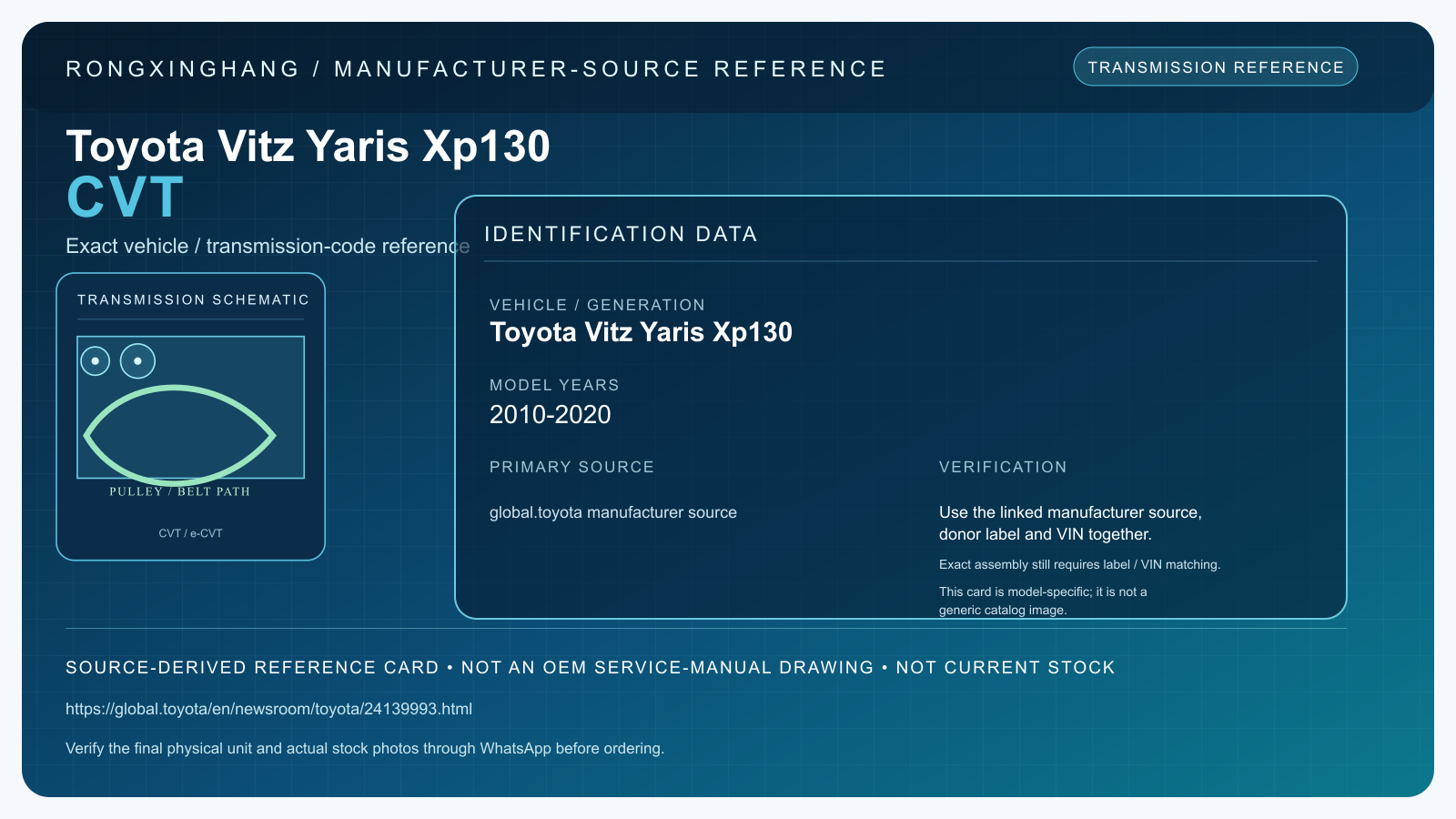
Task: Click the right pulley circle in the schematic
Action: pos(137,361)
